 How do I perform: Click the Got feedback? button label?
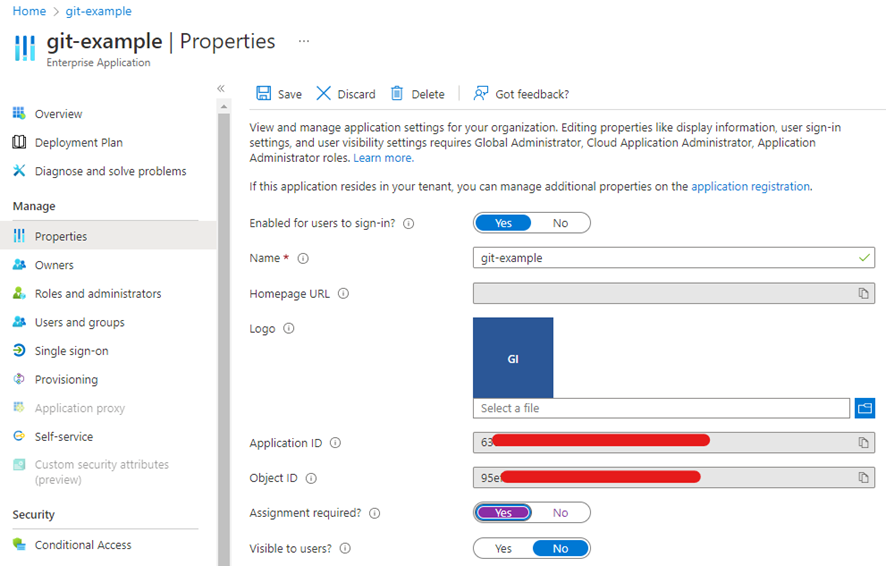pyautogui.click(x=532, y=94)
